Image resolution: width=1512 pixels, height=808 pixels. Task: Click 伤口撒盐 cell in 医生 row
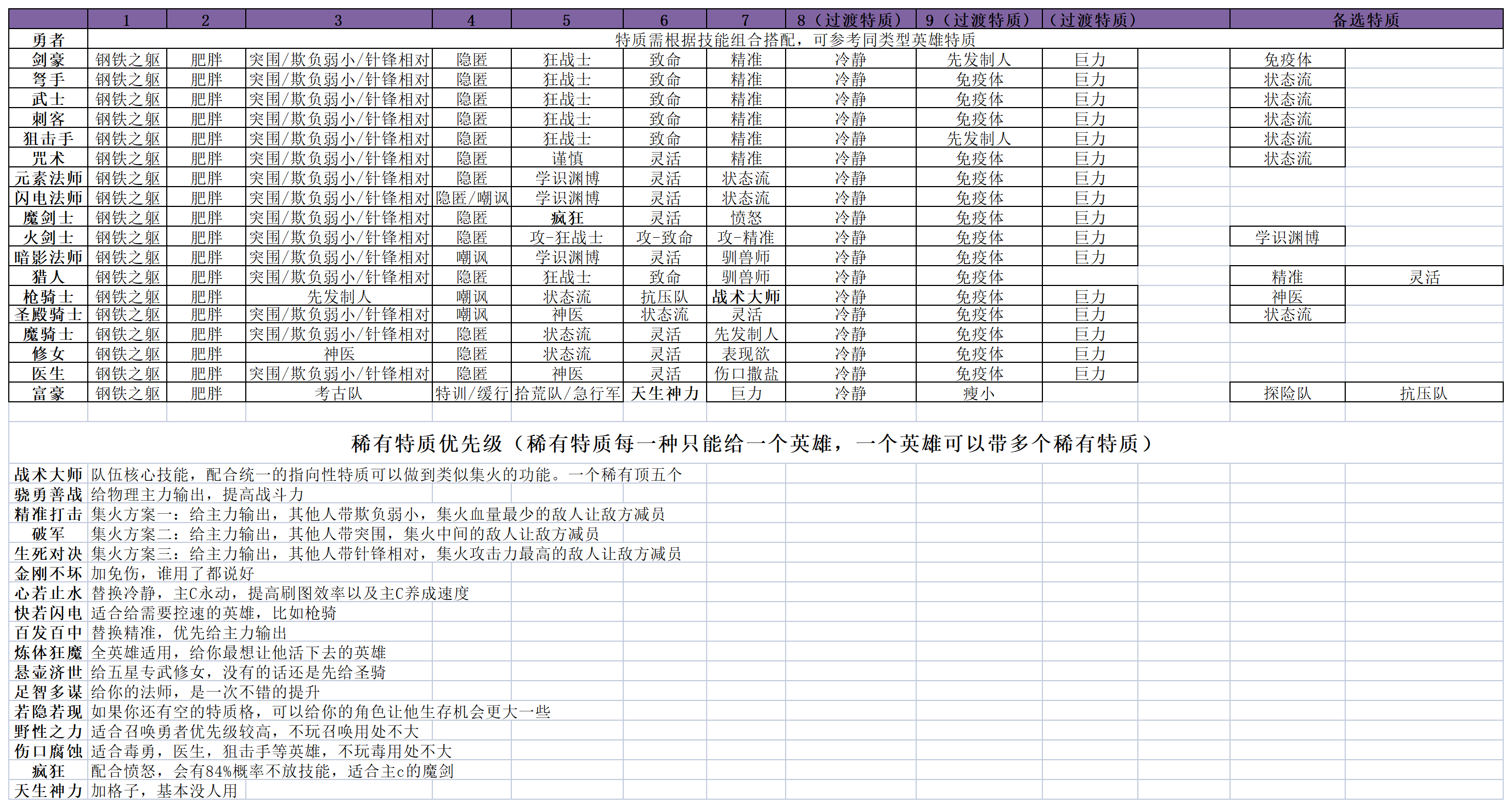746,373
